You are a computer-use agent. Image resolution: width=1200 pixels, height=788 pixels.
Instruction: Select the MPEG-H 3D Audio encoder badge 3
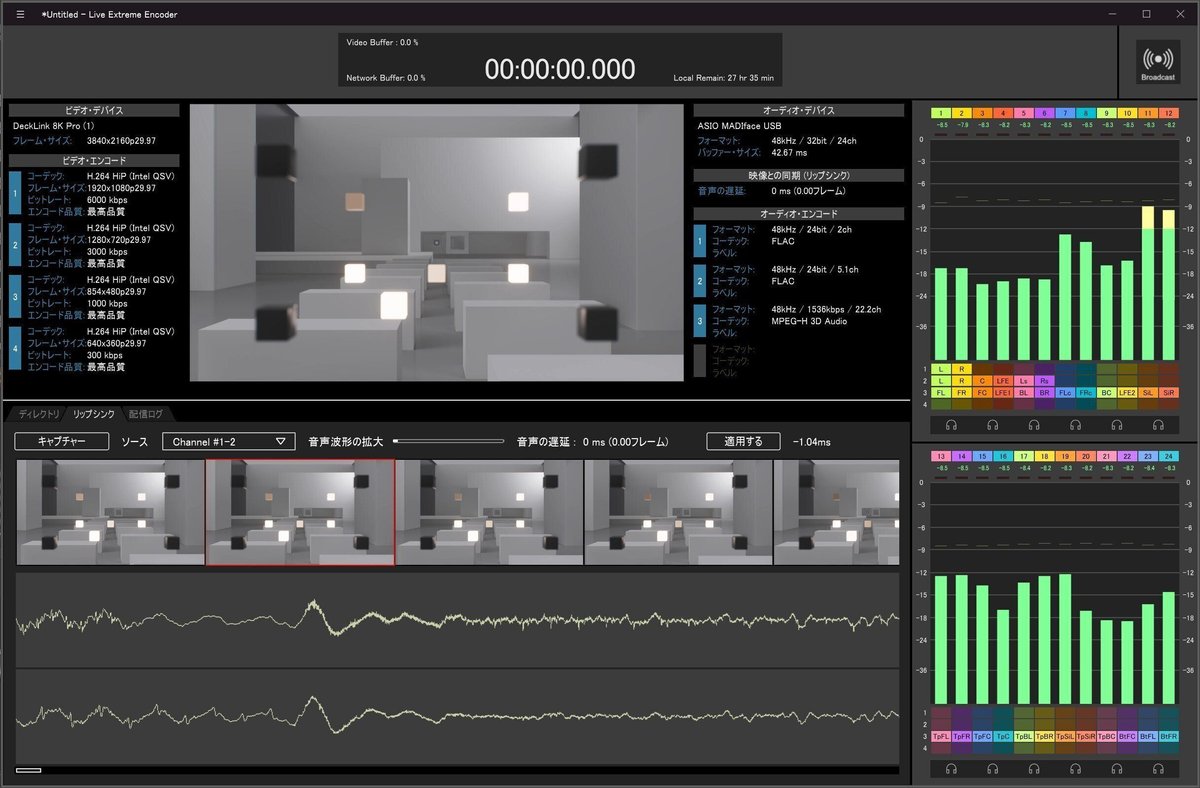[700, 321]
